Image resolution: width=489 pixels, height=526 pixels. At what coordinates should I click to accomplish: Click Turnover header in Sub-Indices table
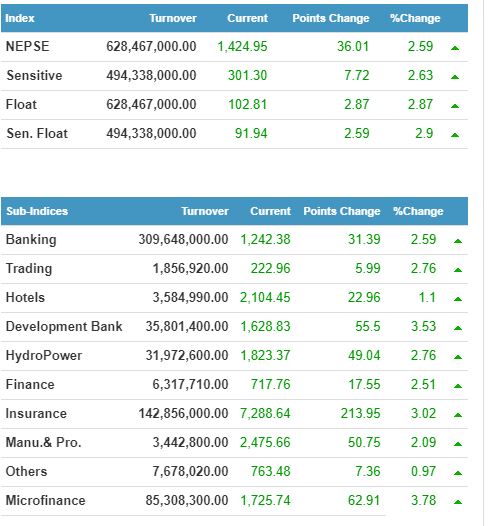pyautogui.click(x=205, y=211)
